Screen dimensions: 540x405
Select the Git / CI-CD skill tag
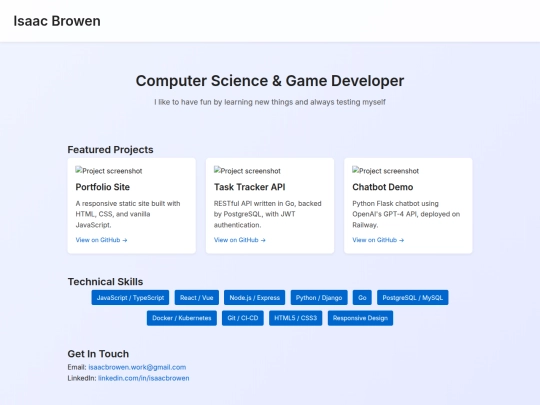[243, 318]
